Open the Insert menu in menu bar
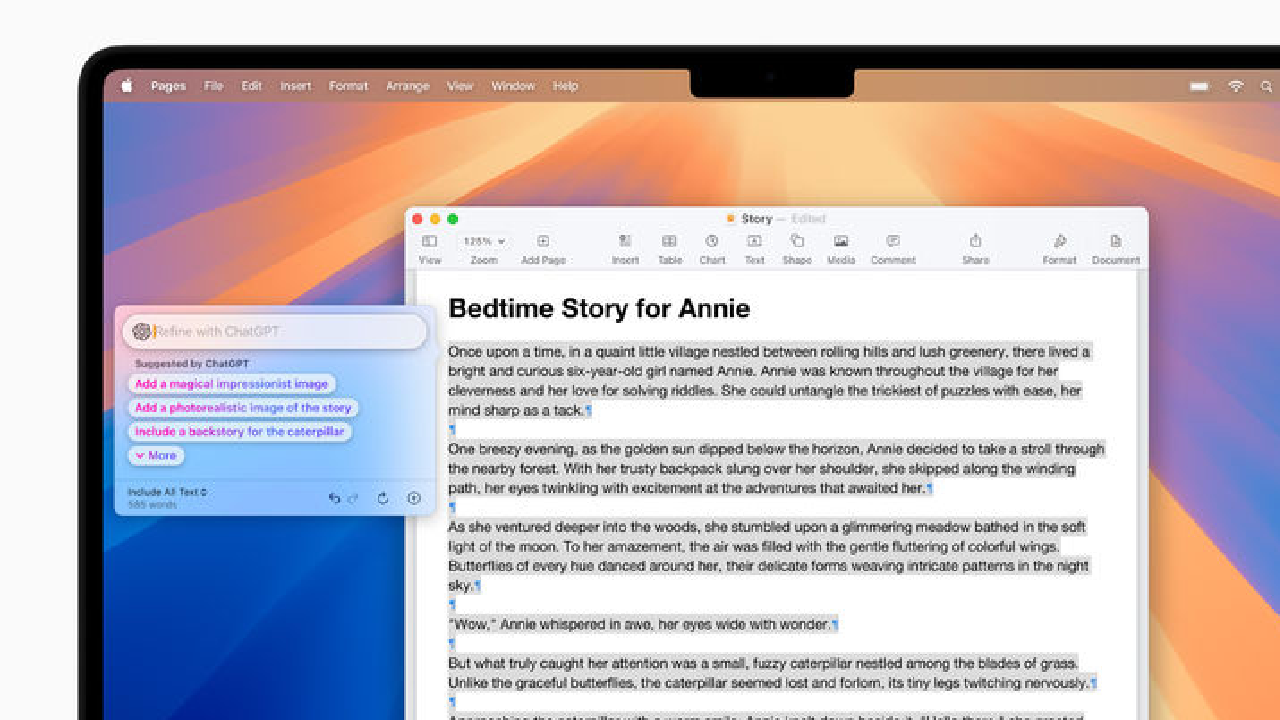Screen dimensions: 1280x720 point(296,86)
